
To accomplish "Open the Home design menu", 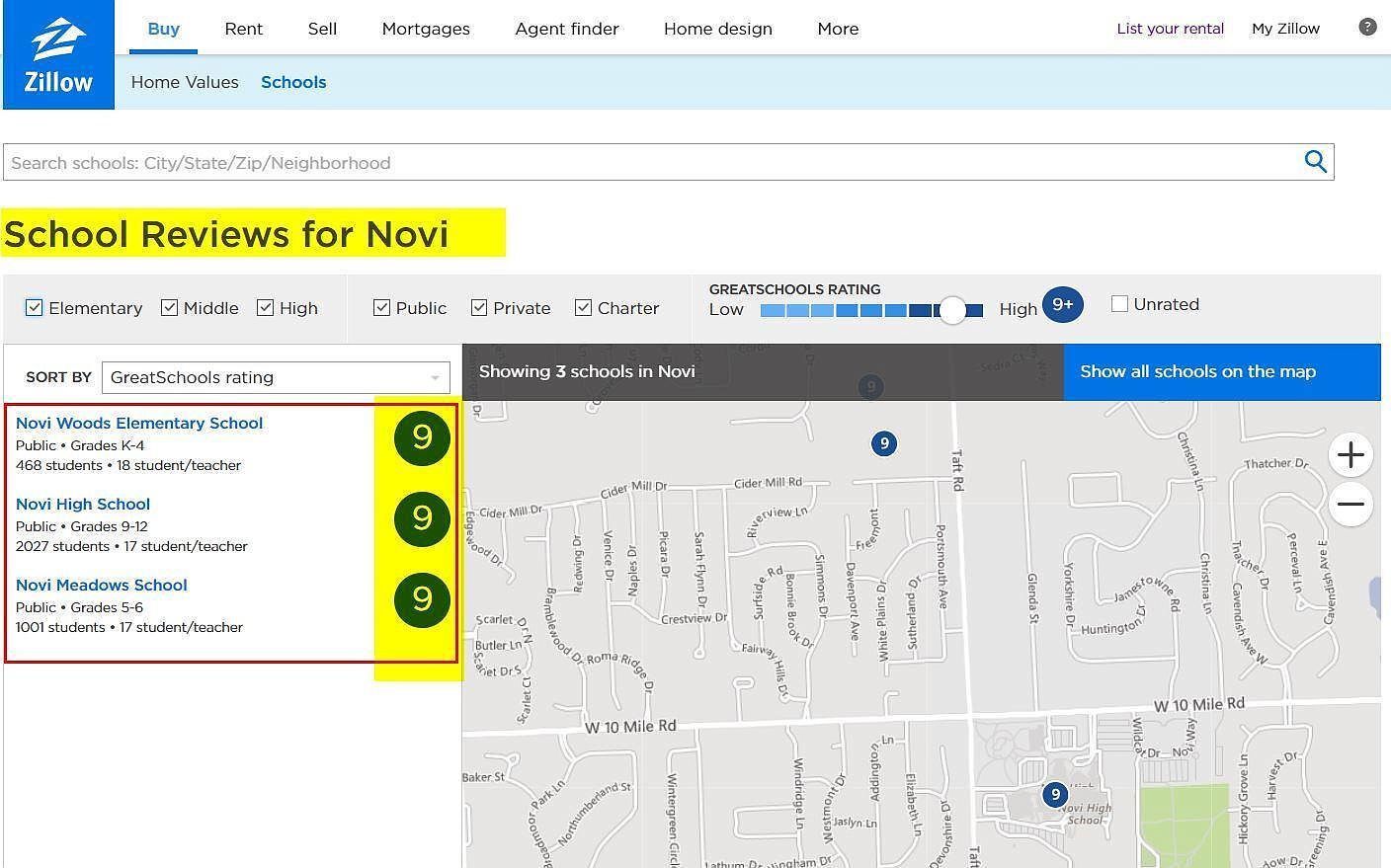I will (x=718, y=29).
